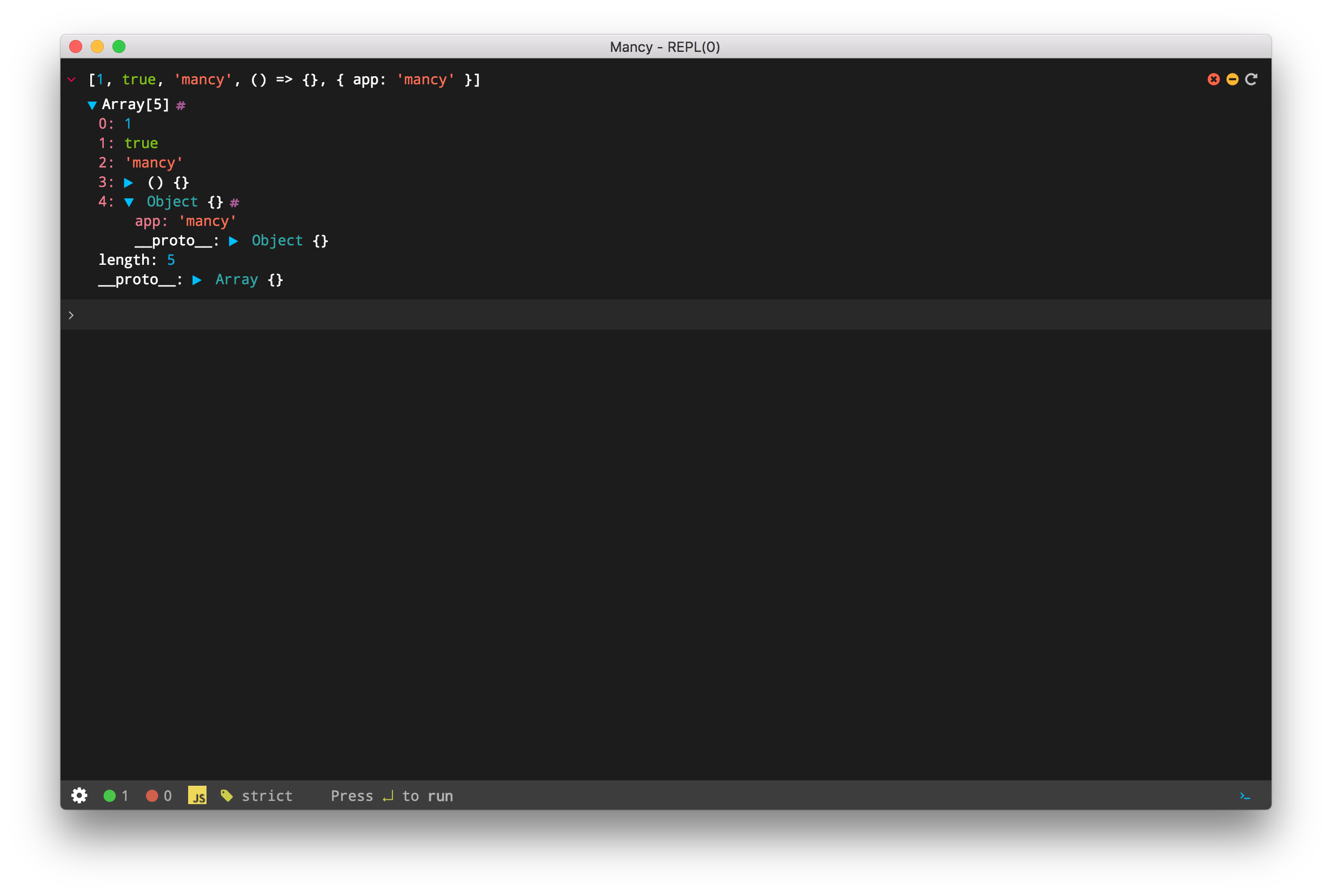This screenshot has height=896, width=1332.
Task: Click the hash icon next to Object {}
Action: [x=235, y=203]
